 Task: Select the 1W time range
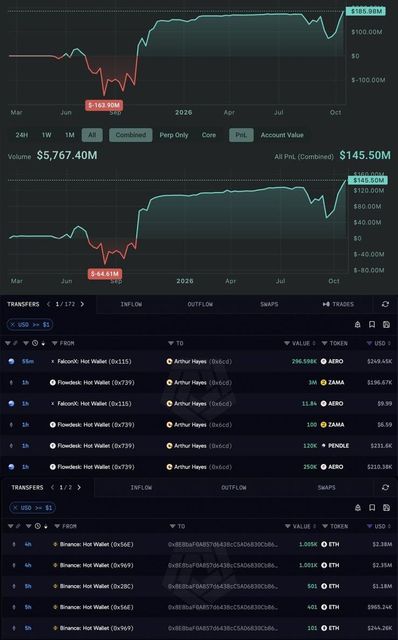[47, 135]
